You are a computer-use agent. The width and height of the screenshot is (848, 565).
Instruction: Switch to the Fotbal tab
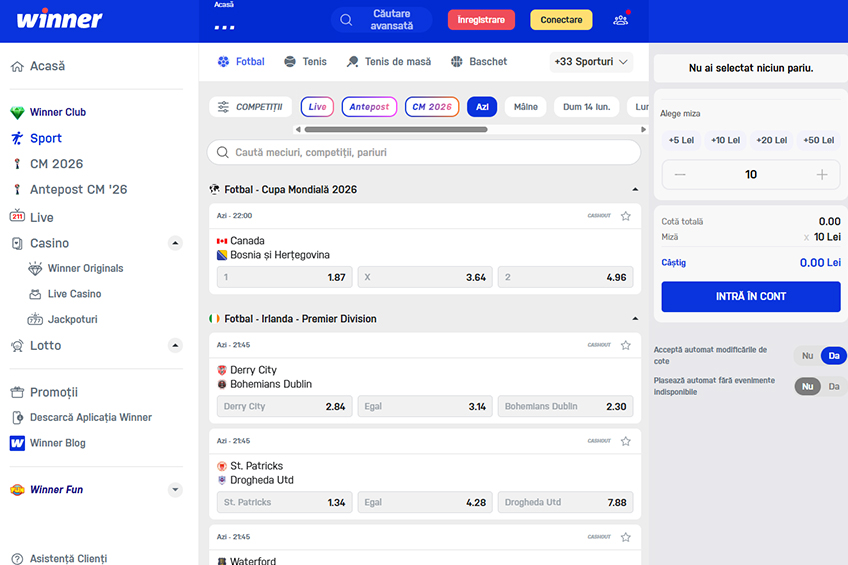tap(241, 62)
